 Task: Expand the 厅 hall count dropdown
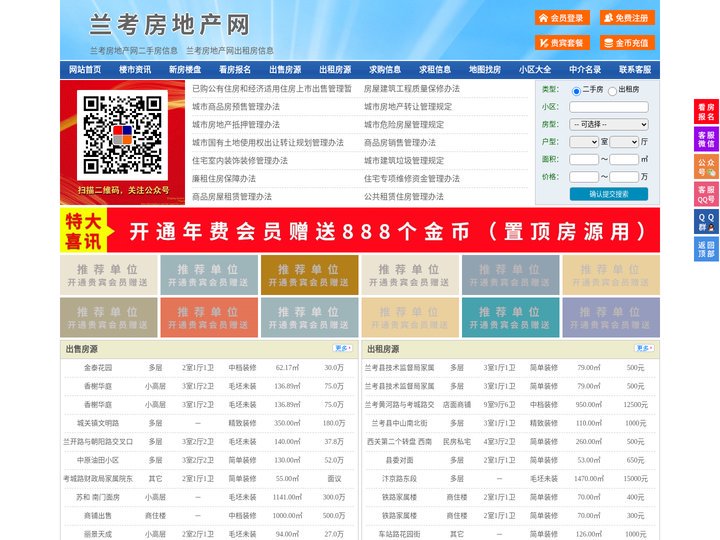(x=624, y=142)
